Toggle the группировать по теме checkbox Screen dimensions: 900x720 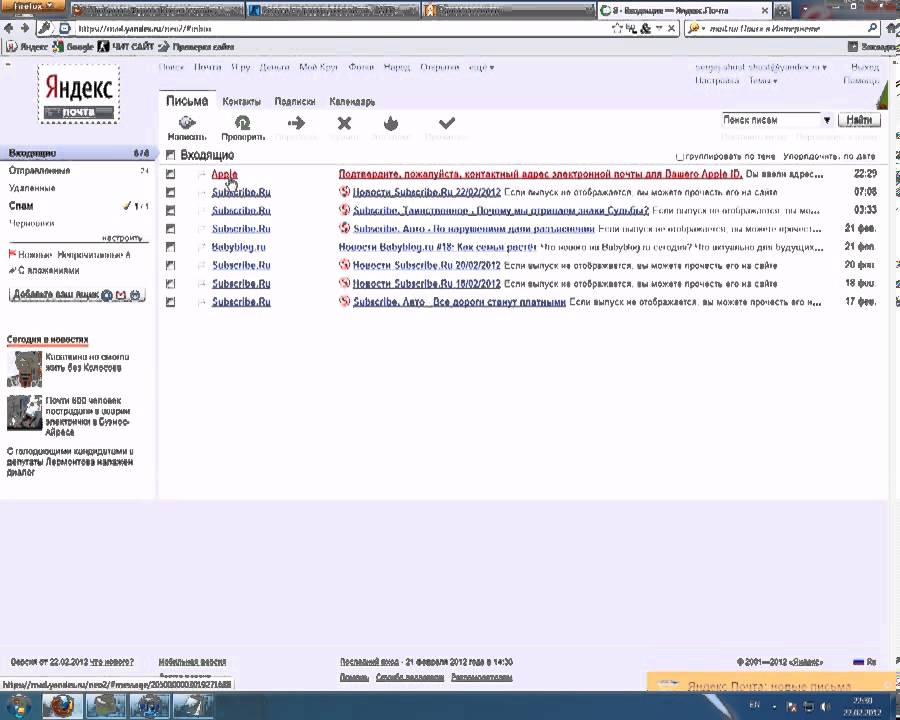[680, 156]
